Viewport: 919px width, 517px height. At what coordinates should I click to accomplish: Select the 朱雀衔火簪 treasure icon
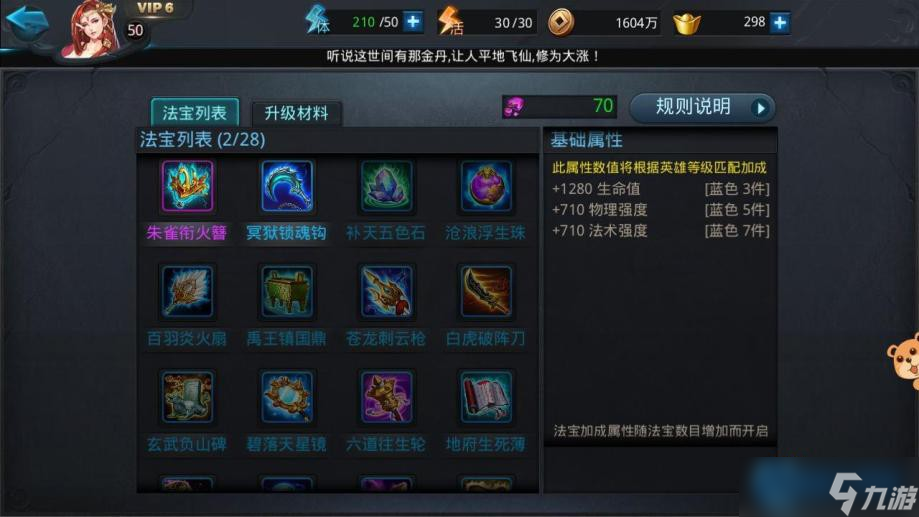(x=188, y=186)
